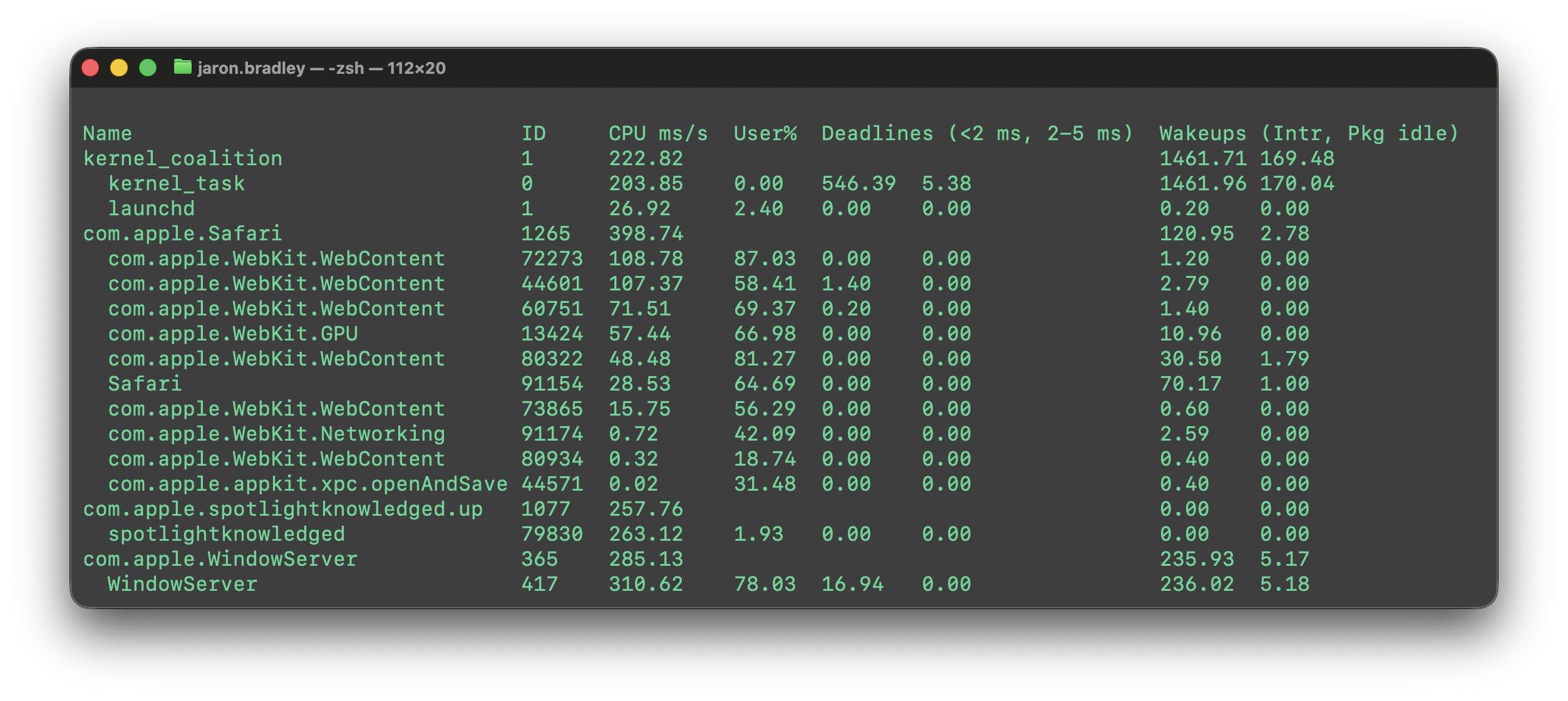This screenshot has width=1568, height=701.
Task: Click the ID value 60751
Action: 552,309
